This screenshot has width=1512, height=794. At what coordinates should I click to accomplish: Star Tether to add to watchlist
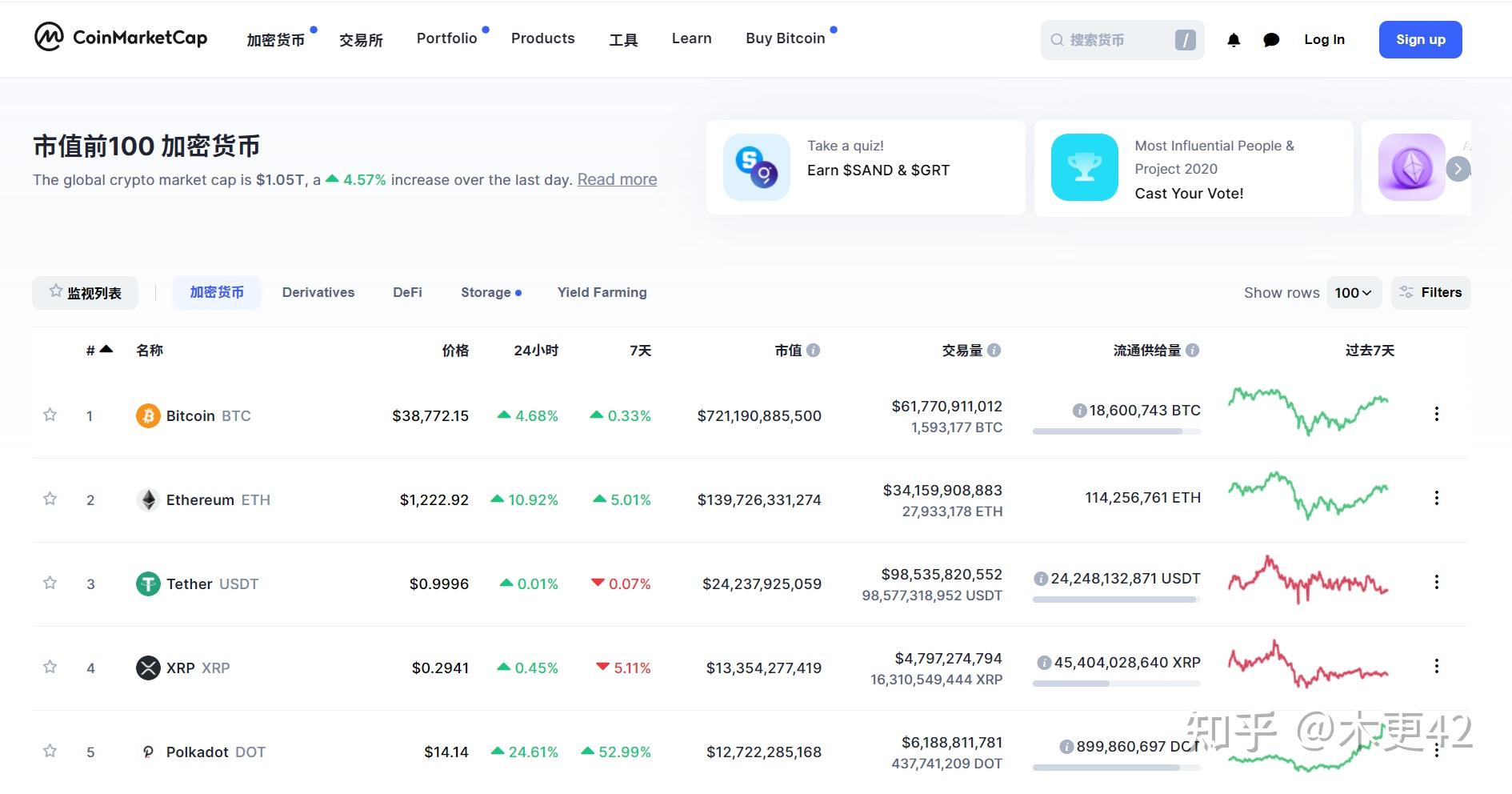[x=50, y=583]
